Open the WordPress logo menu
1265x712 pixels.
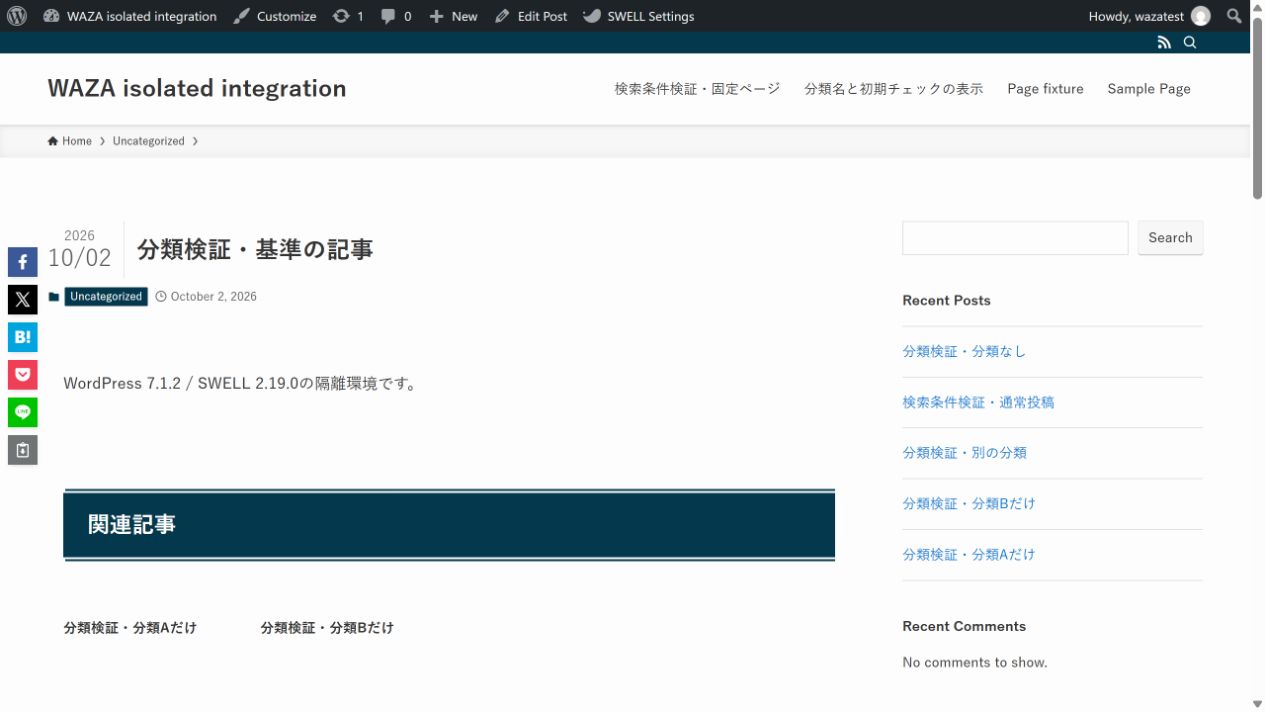(x=17, y=16)
